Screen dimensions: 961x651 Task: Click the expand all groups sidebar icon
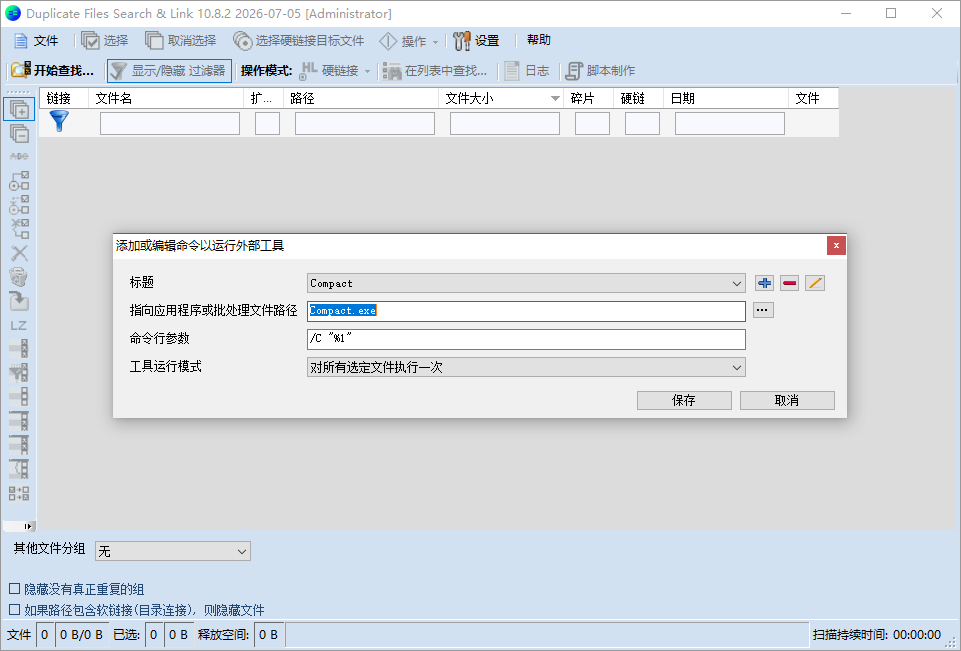pyautogui.click(x=19, y=110)
